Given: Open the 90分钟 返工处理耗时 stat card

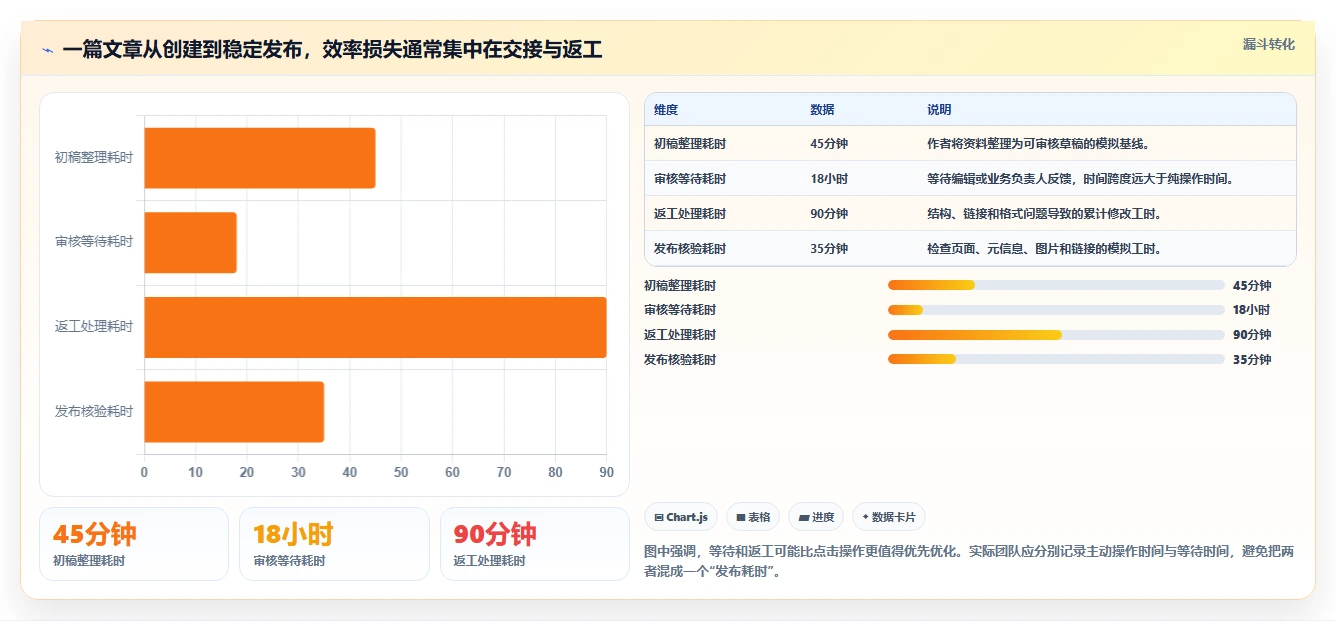Looking at the screenshot, I should tap(535, 544).
